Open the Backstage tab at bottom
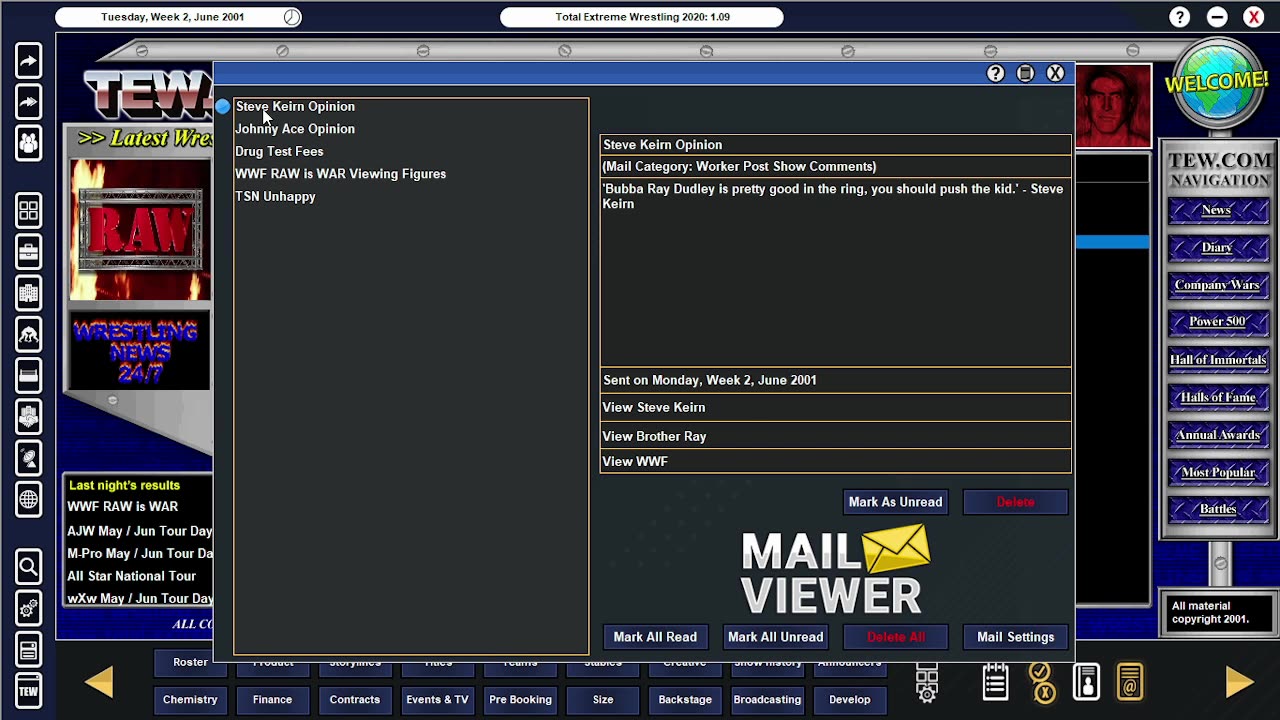This screenshot has width=1280, height=720. tap(685, 700)
